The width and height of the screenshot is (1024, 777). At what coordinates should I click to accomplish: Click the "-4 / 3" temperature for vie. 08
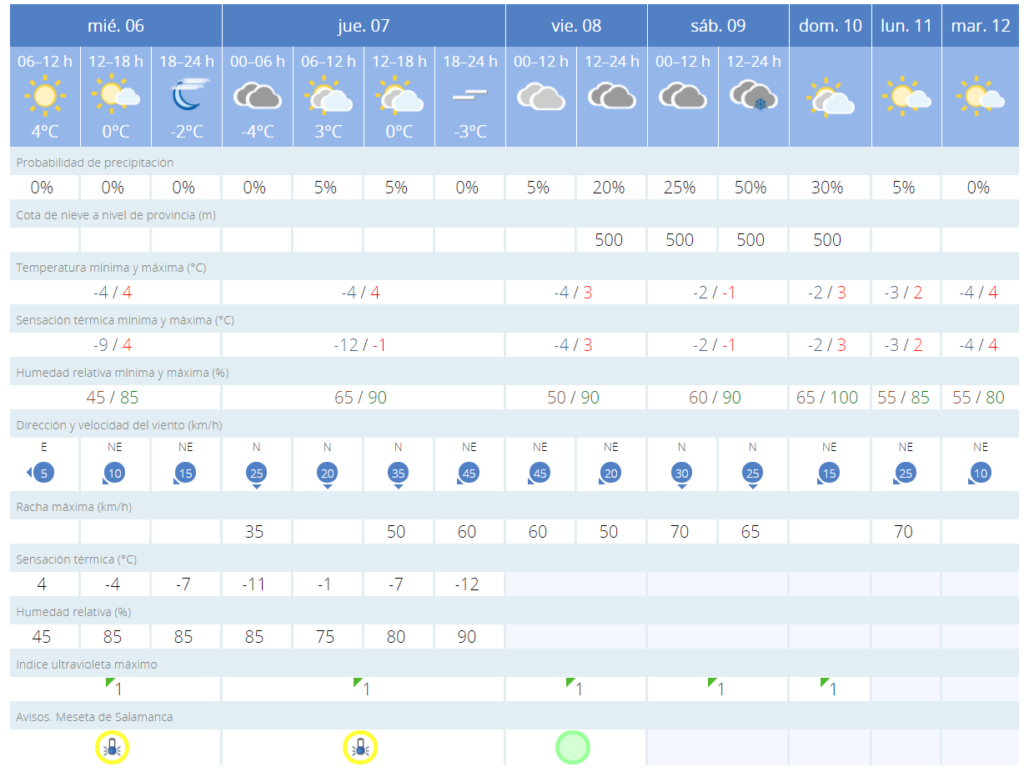point(573,293)
